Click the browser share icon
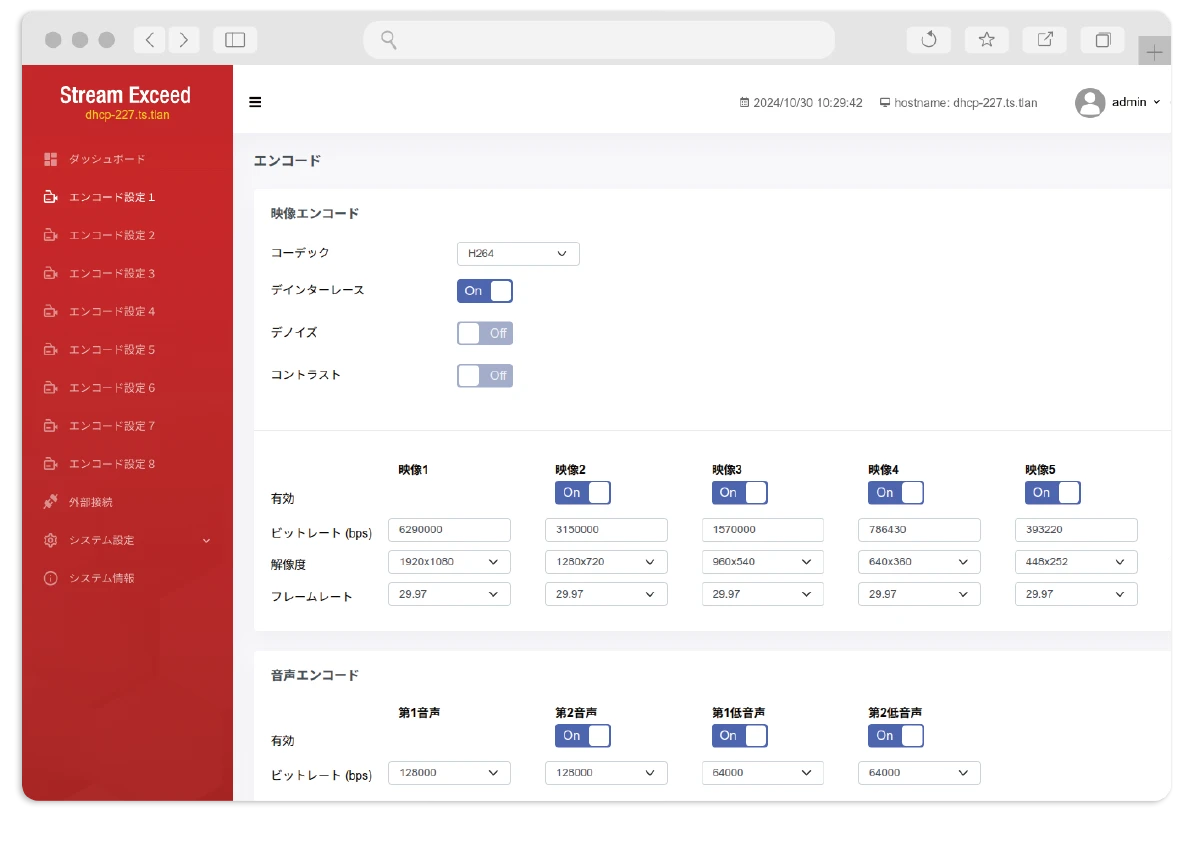This screenshot has width=1200, height=844. pos(1045,40)
